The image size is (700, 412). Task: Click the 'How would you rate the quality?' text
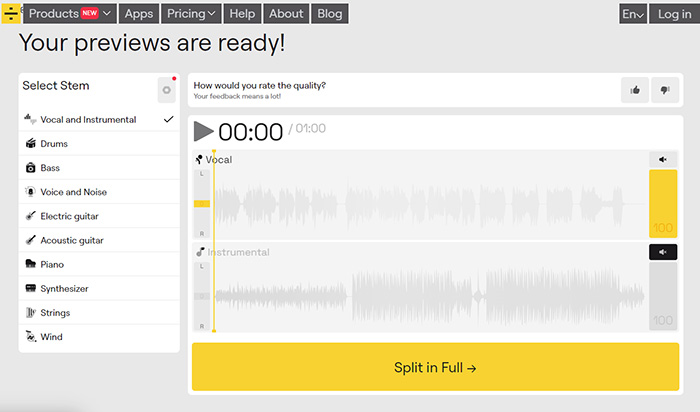259,85
